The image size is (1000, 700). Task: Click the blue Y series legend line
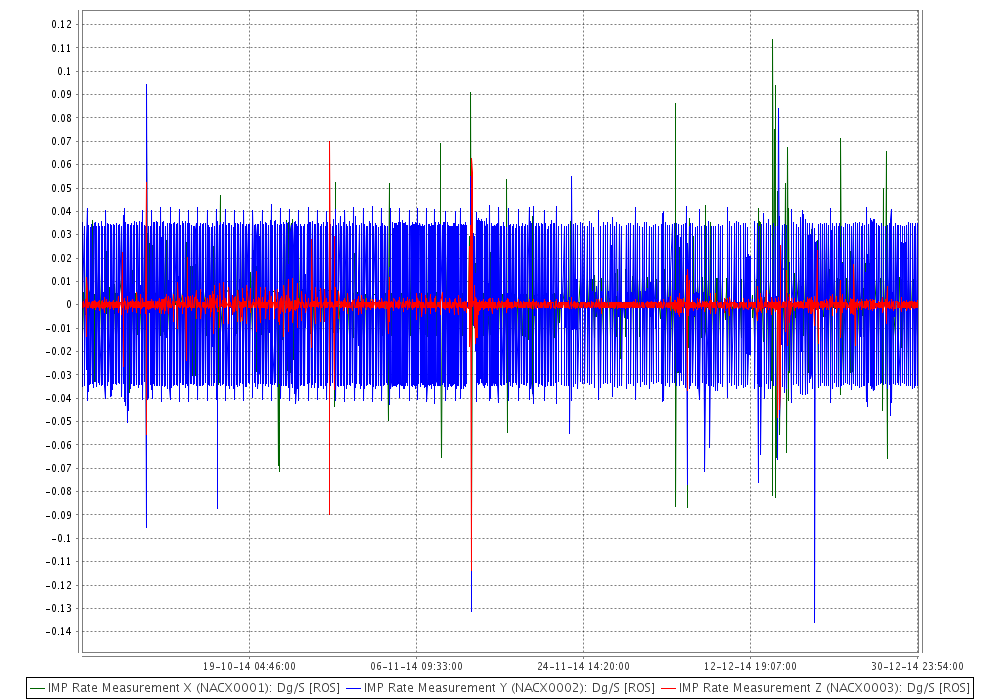point(353,689)
